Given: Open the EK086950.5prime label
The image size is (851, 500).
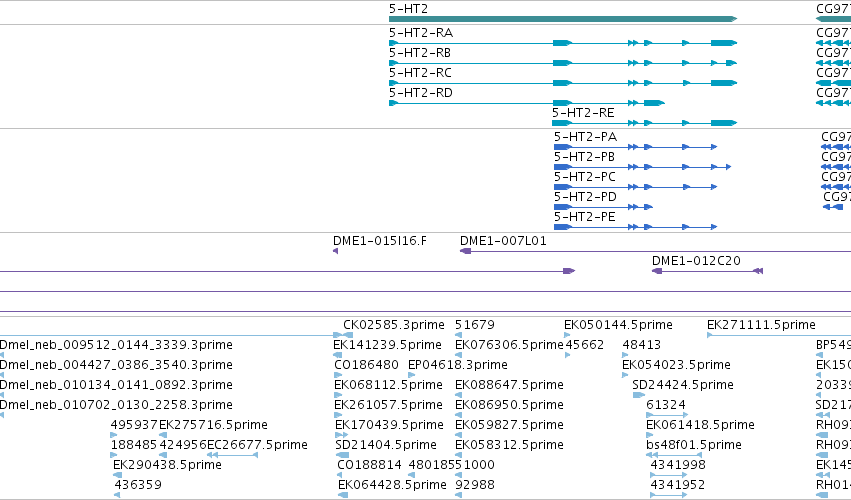Looking at the screenshot, I should (x=509, y=406).
